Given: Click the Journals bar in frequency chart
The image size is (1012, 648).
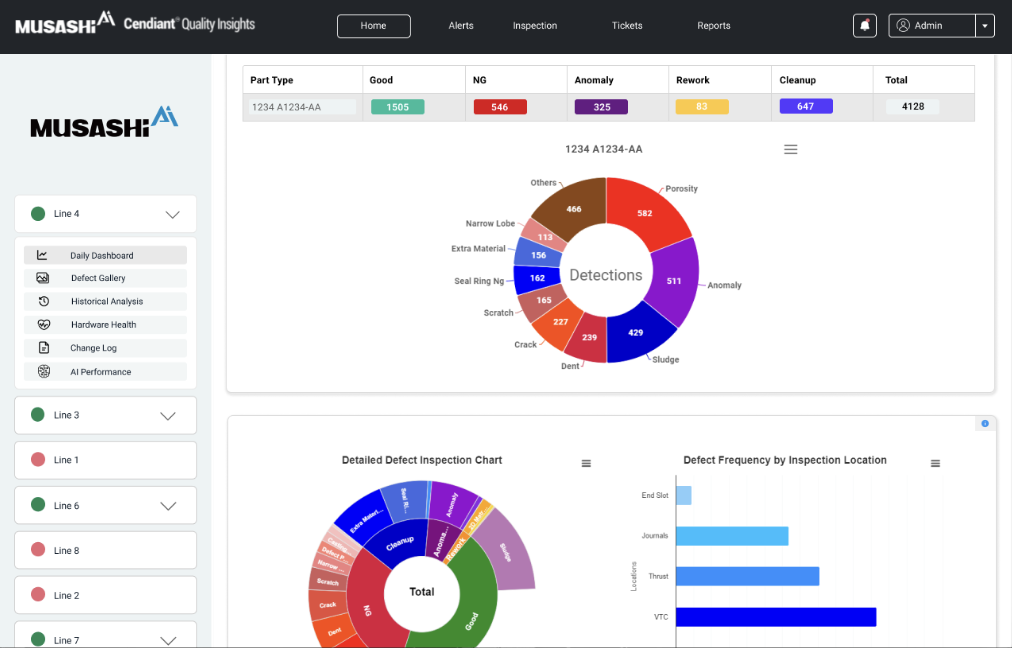Looking at the screenshot, I should pos(732,536).
